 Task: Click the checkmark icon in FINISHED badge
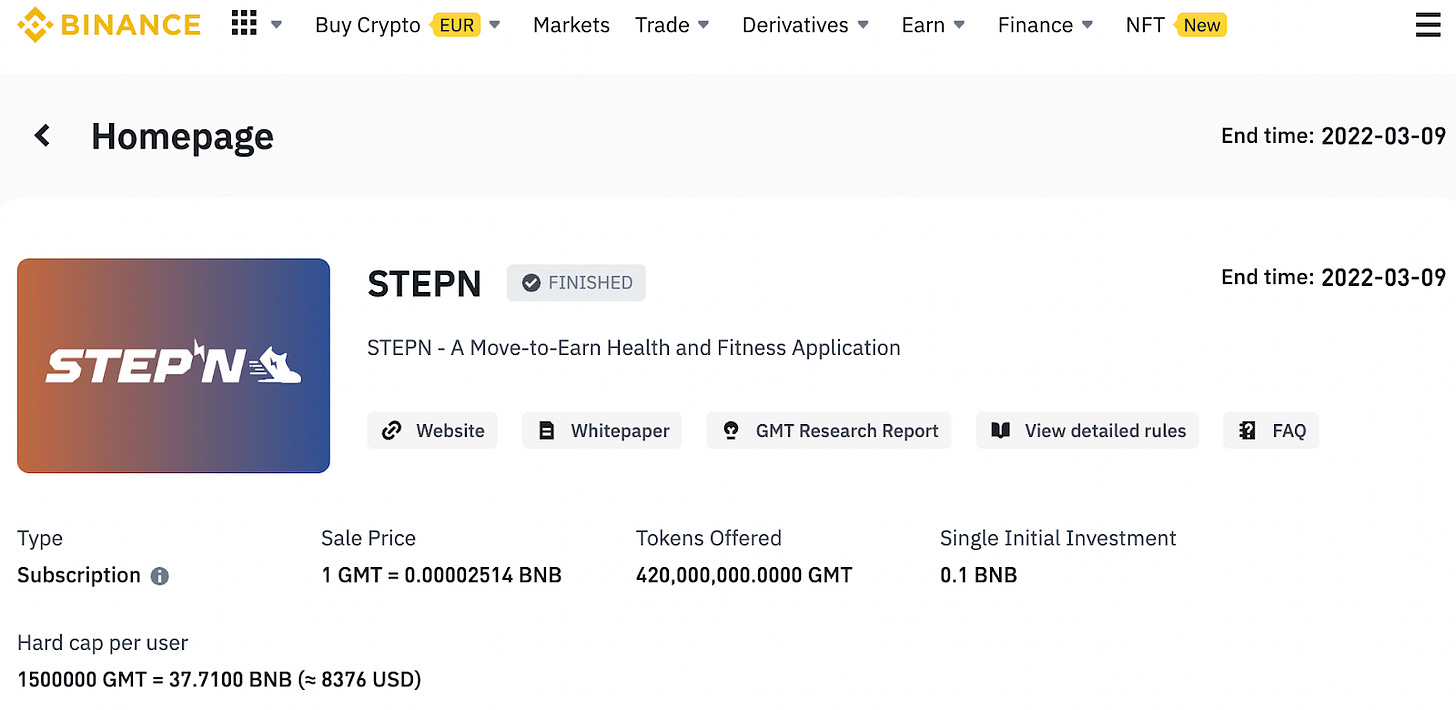[x=532, y=283]
